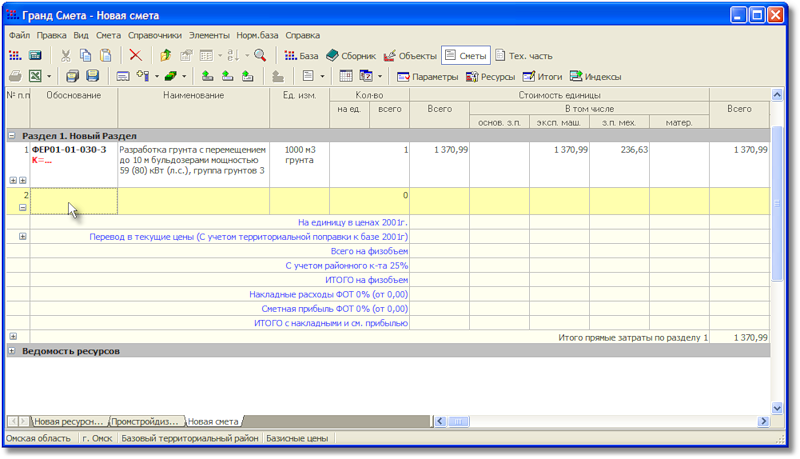Click the save-all stacked disks icon
The height and width of the screenshot is (459, 800).
pyautogui.click(x=72, y=76)
